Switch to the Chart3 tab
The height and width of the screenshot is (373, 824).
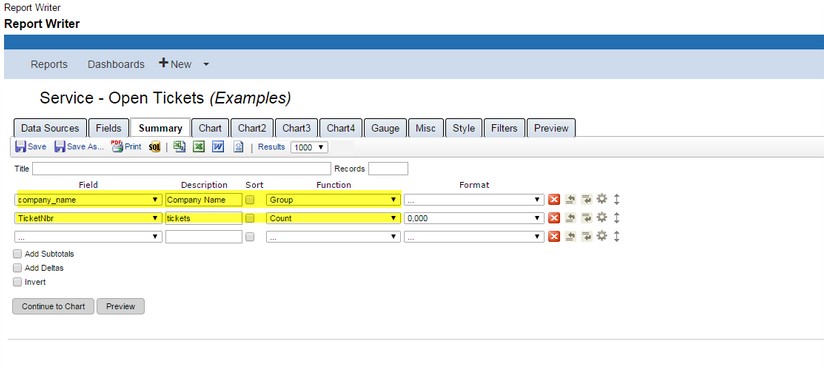click(296, 128)
